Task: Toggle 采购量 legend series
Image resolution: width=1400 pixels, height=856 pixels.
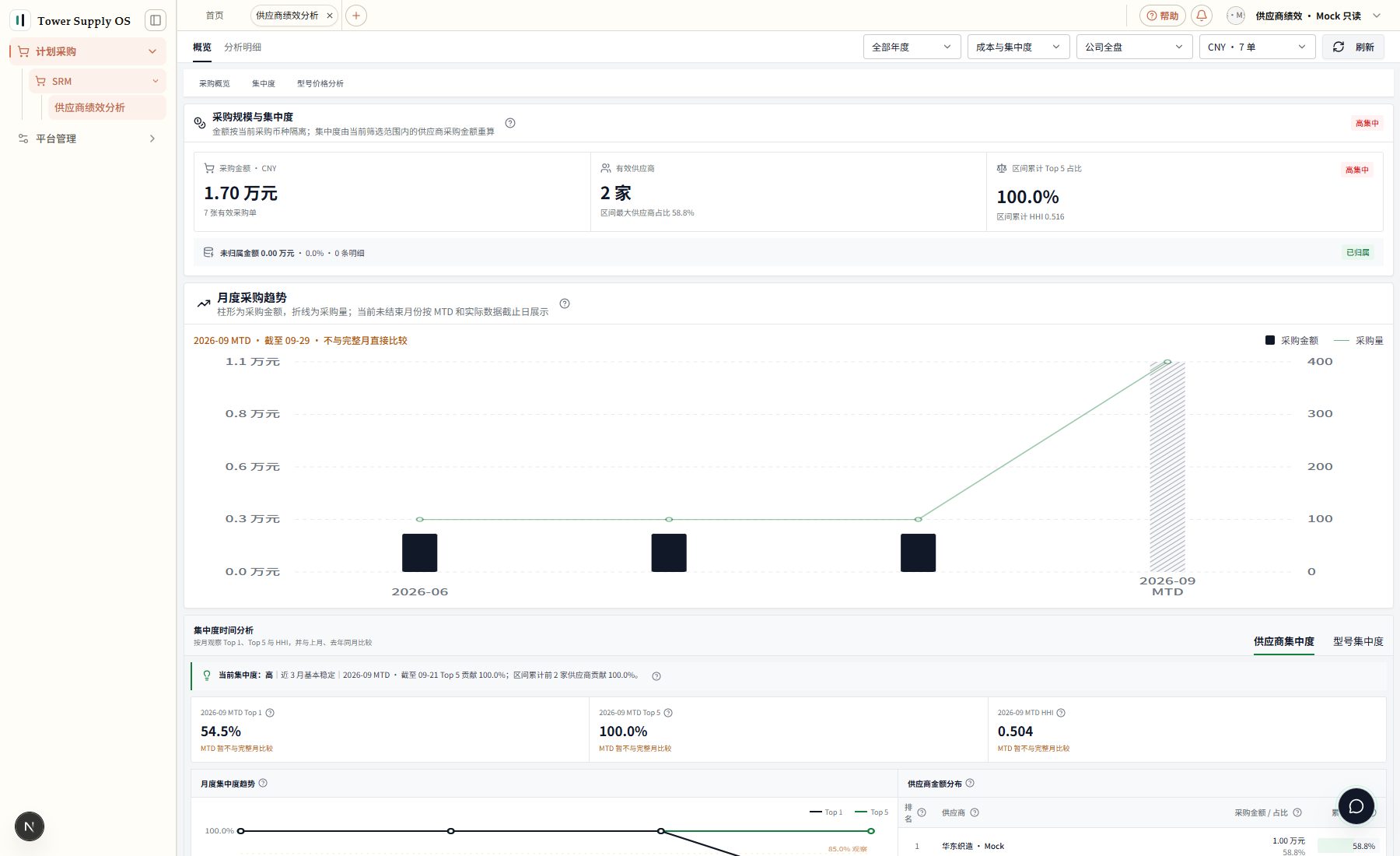Action: (x=1359, y=340)
